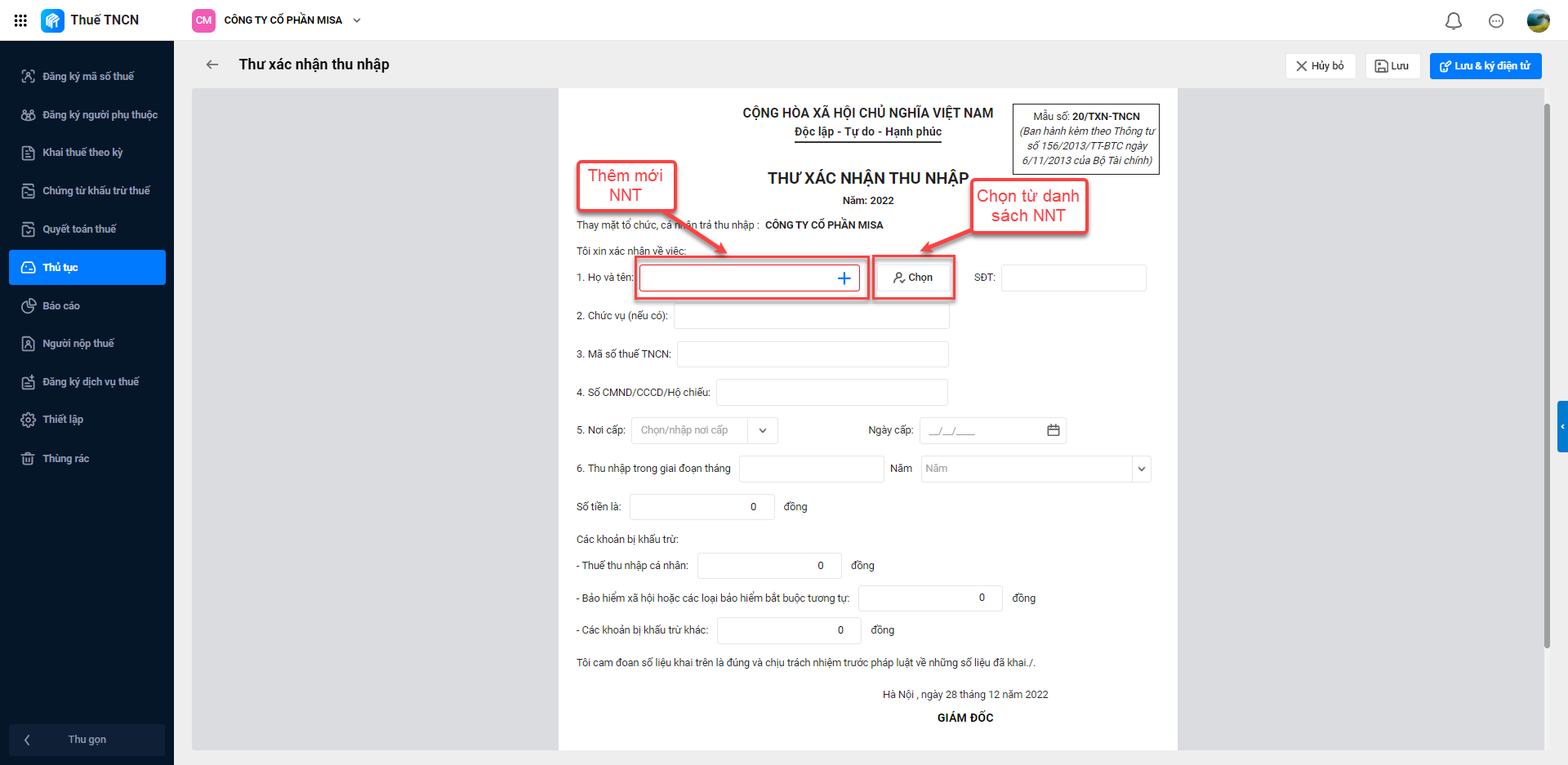1568x765 pixels.
Task: Collapse the sidebar with Thu gọn
Action: click(87, 740)
